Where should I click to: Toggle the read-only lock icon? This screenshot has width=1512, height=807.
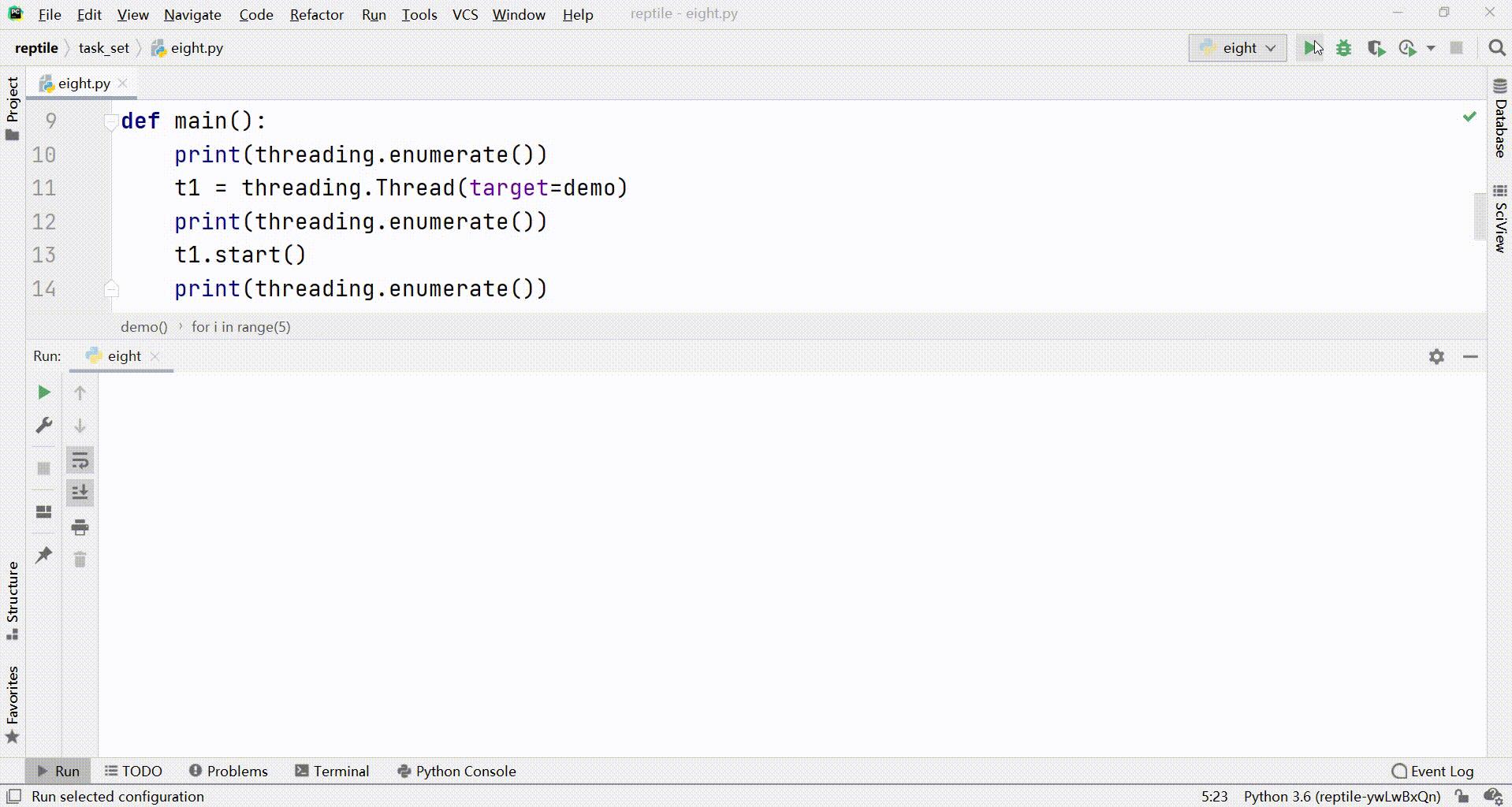(x=1462, y=797)
